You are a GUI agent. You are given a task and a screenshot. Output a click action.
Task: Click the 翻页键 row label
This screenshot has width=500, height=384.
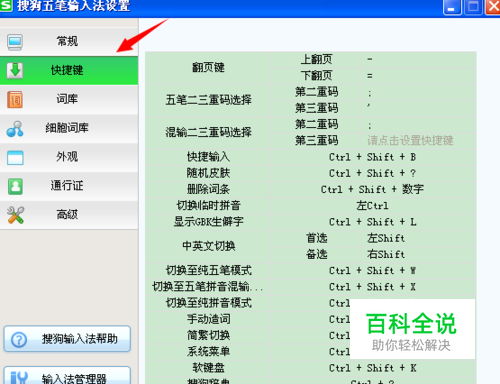(208, 68)
